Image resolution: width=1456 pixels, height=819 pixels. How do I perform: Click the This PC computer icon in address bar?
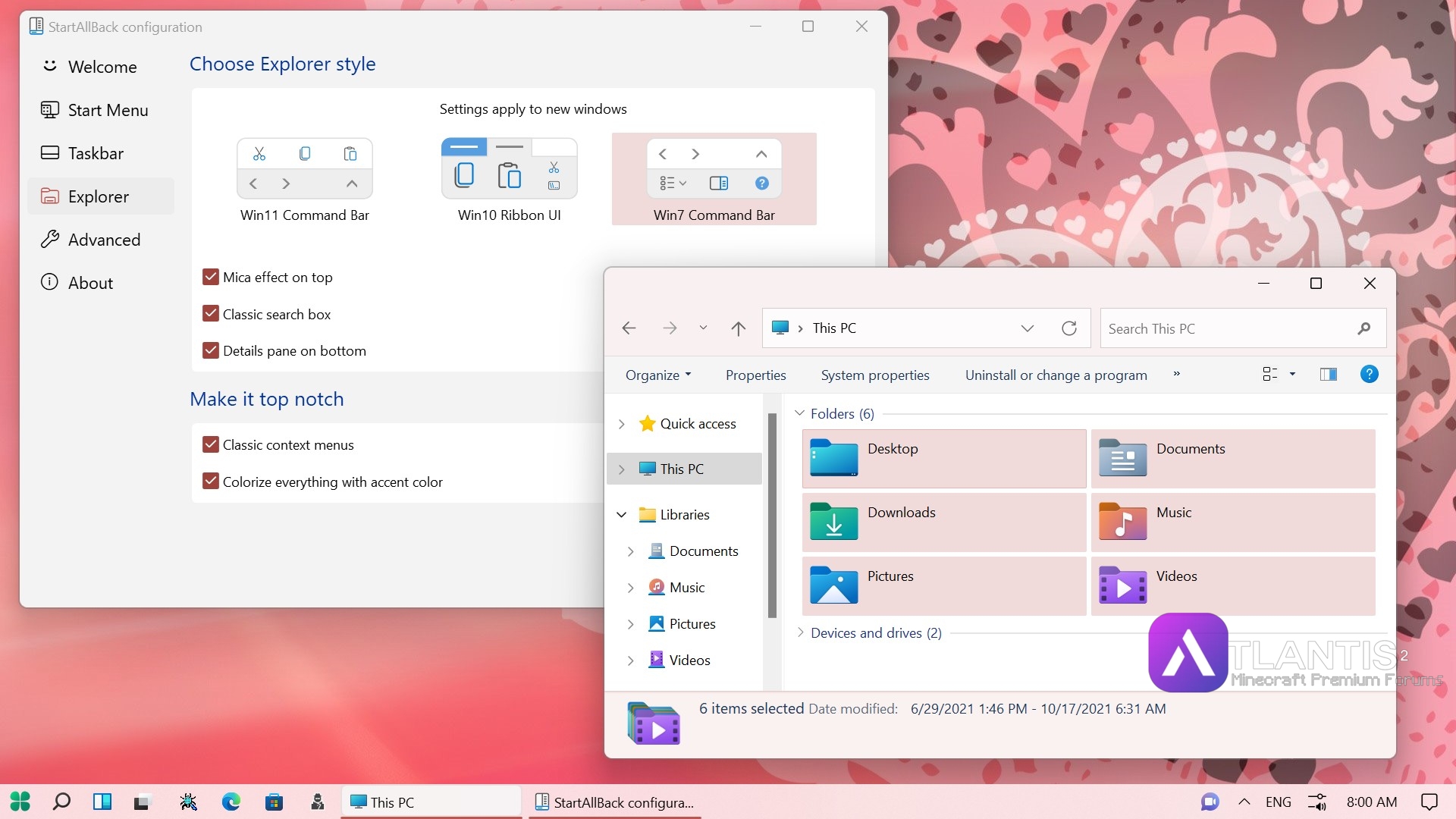point(780,328)
